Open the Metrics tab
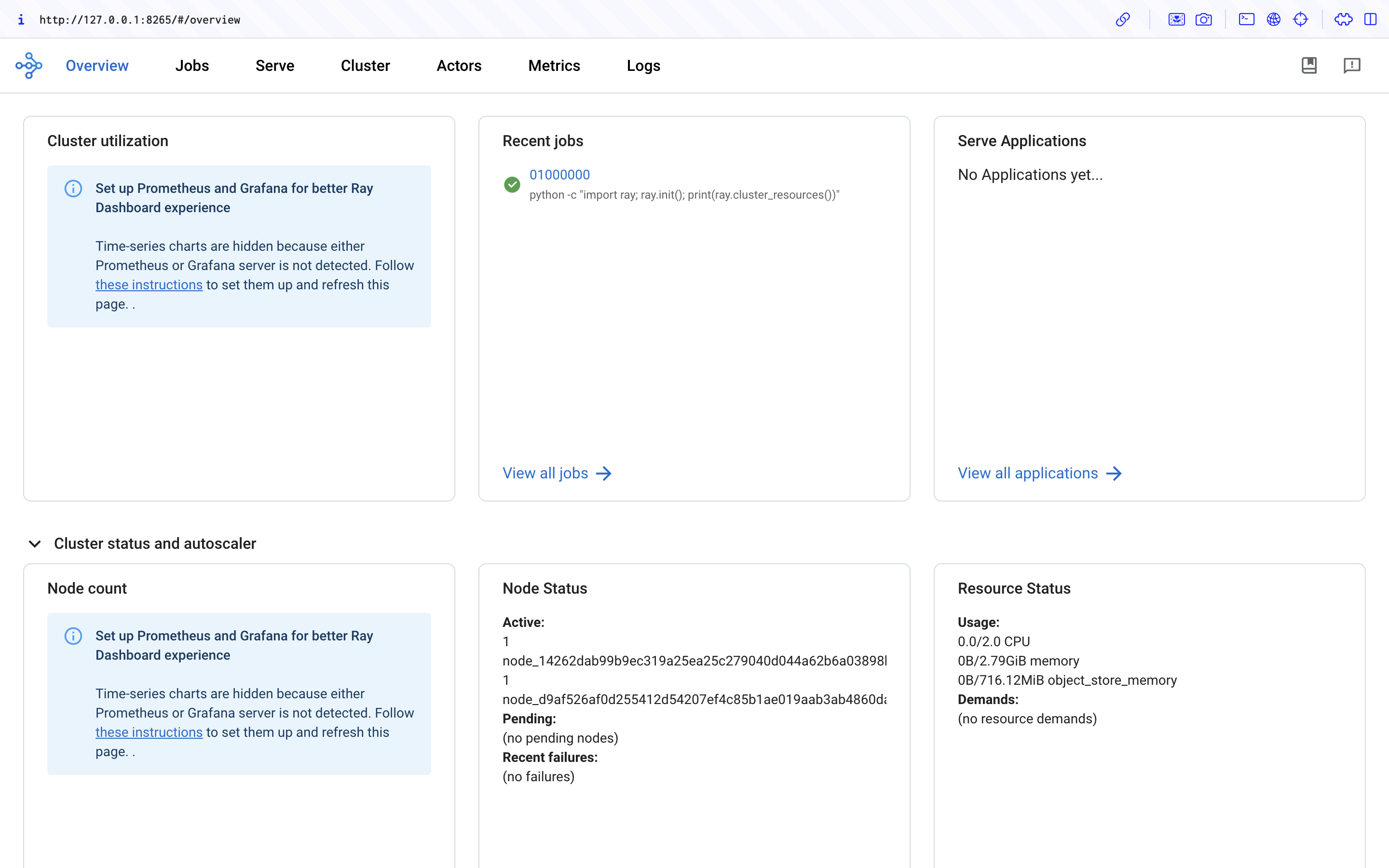The width and height of the screenshot is (1389, 868). 554,66
